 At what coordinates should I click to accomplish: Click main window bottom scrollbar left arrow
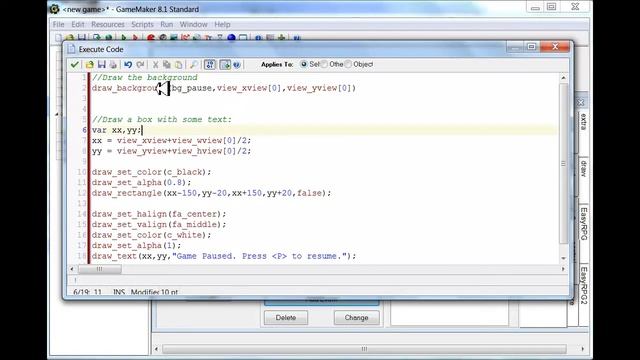156,349
